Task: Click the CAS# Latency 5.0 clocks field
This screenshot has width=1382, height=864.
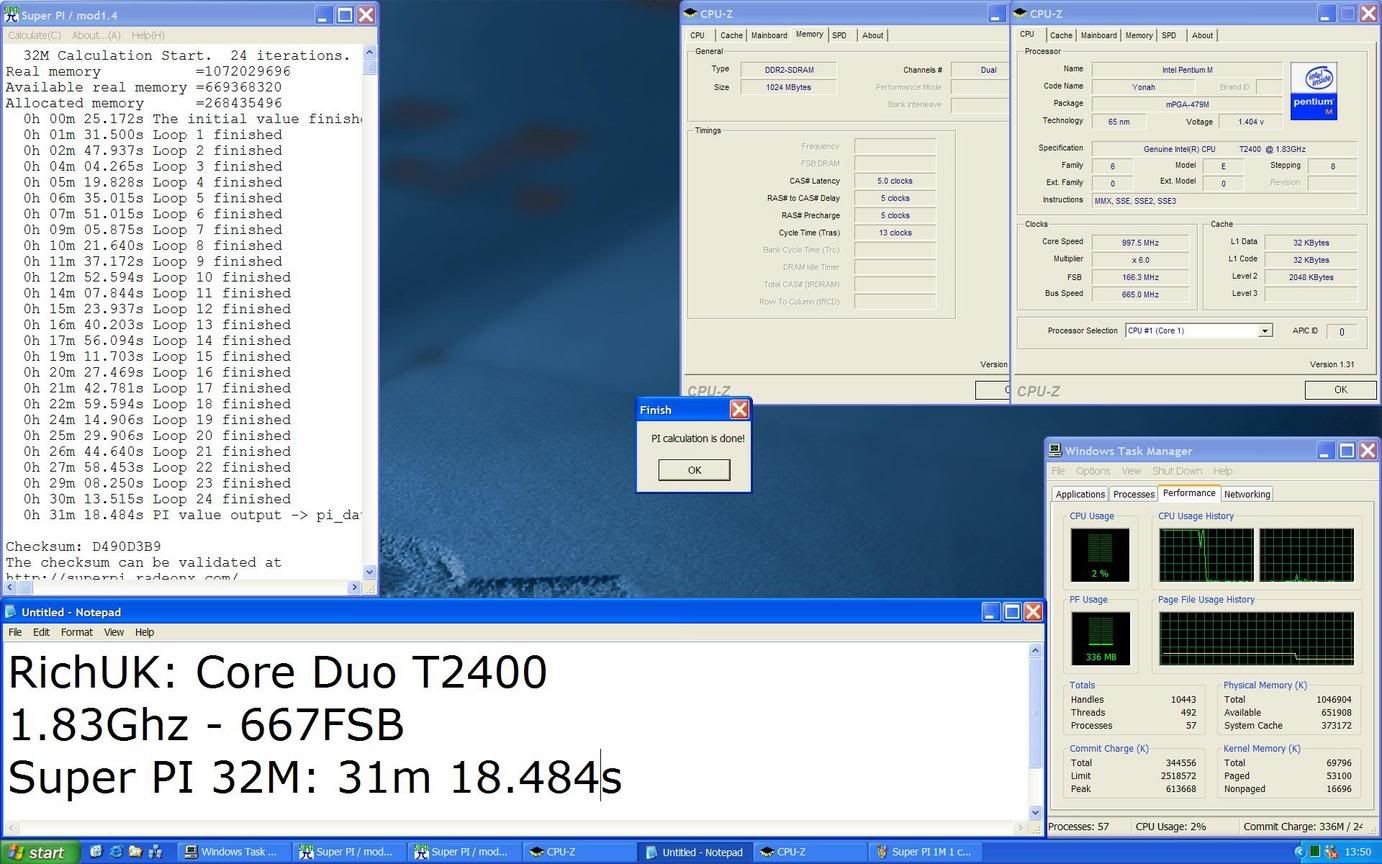Action: [x=895, y=181]
